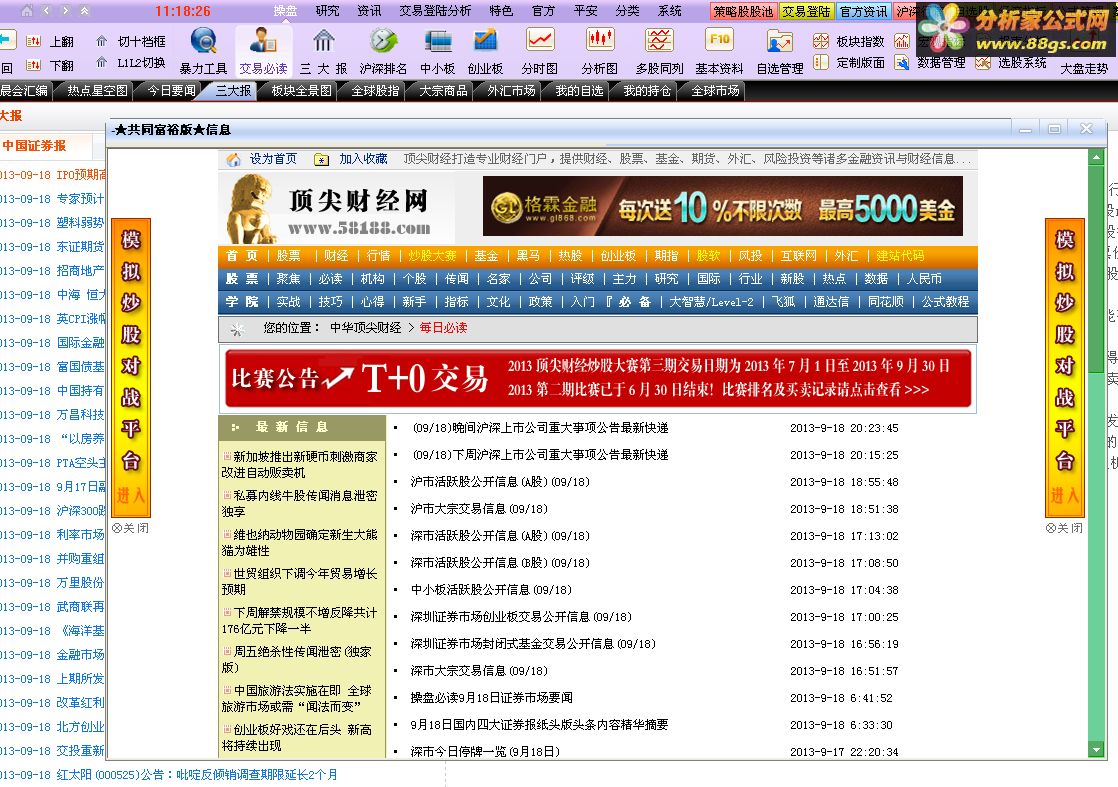The width and height of the screenshot is (1118, 787).
Task: Click the 建站代码 navigation link
Action: (900, 256)
